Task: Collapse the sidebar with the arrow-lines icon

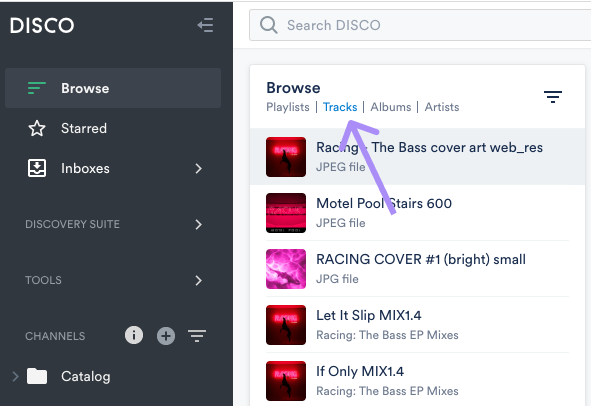Action: click(x=205, y=25)
